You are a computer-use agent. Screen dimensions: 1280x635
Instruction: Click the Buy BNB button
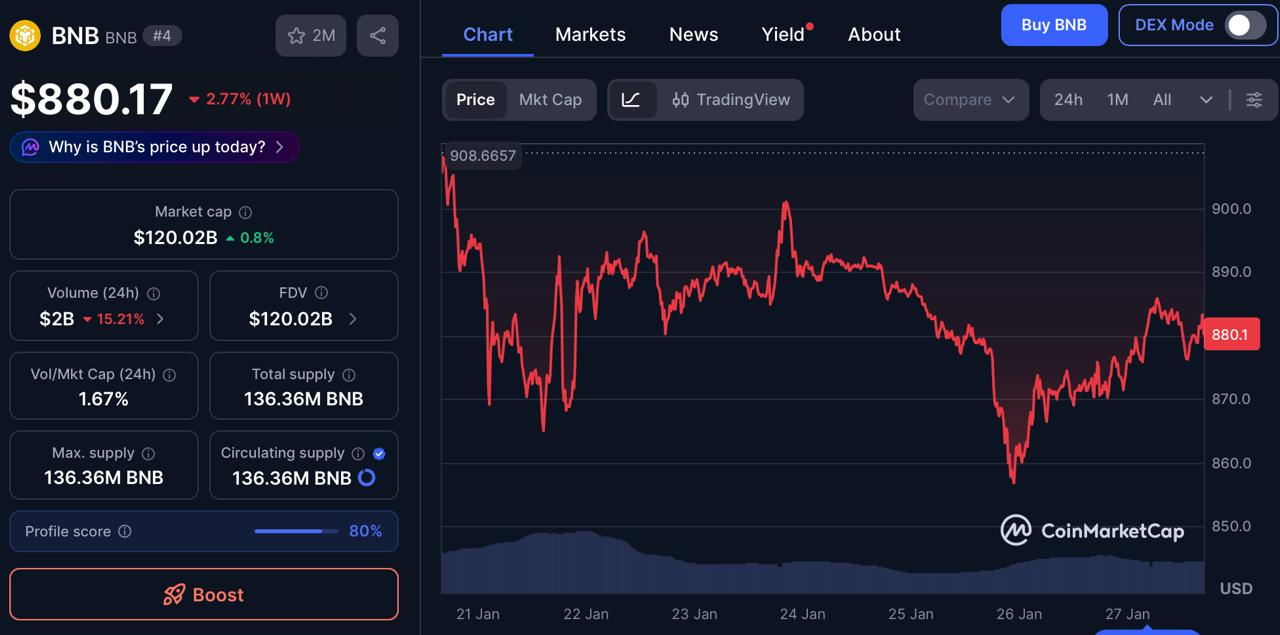click(1053, 25)
